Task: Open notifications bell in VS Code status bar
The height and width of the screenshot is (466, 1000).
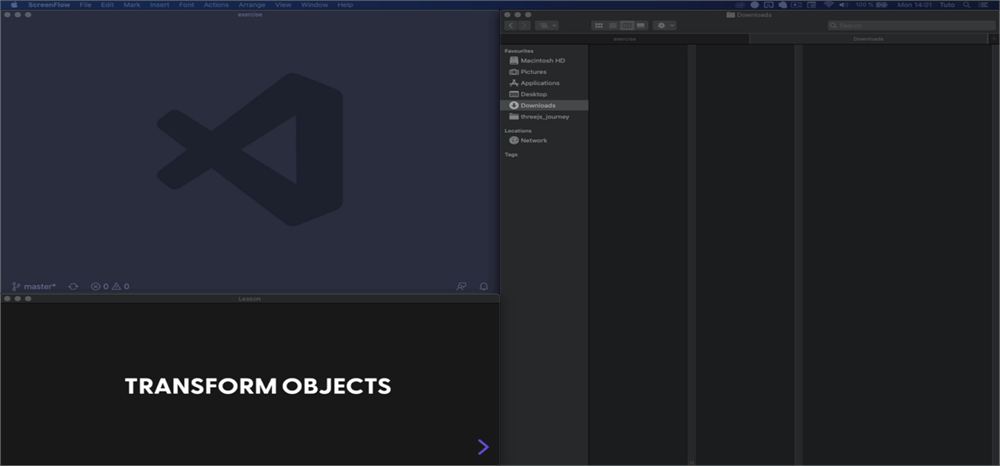Action: click(484, 286)
